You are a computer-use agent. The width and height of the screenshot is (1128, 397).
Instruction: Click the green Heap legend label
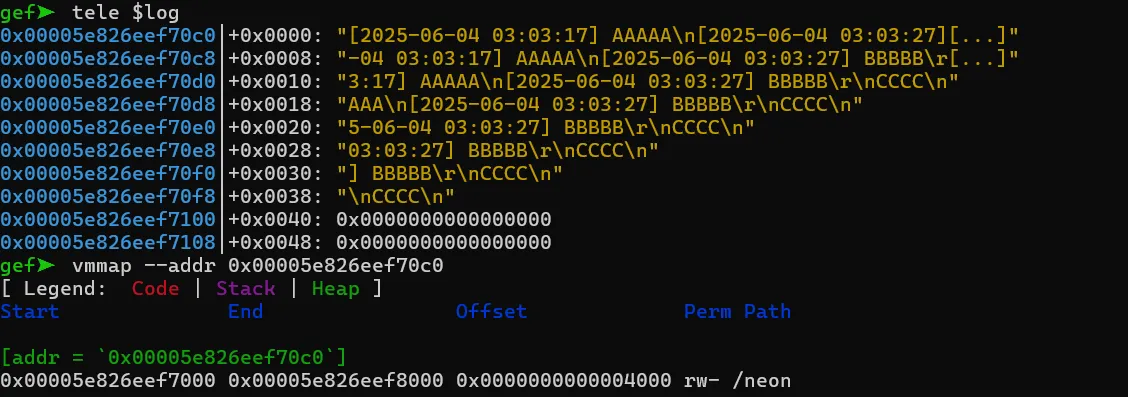coord(335,288)
